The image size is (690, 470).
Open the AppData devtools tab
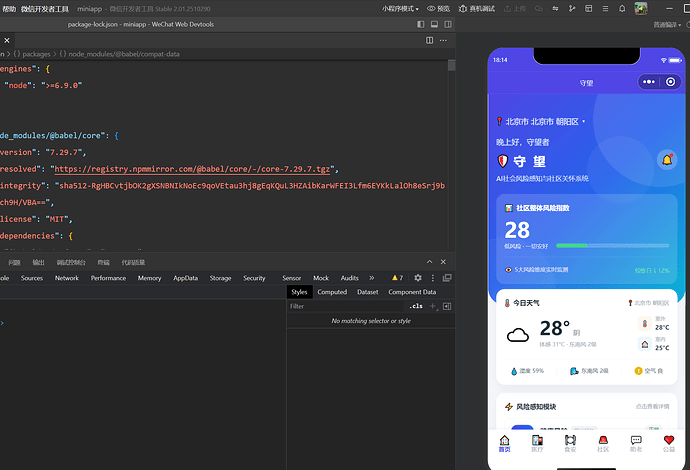(x=185, y=278)
